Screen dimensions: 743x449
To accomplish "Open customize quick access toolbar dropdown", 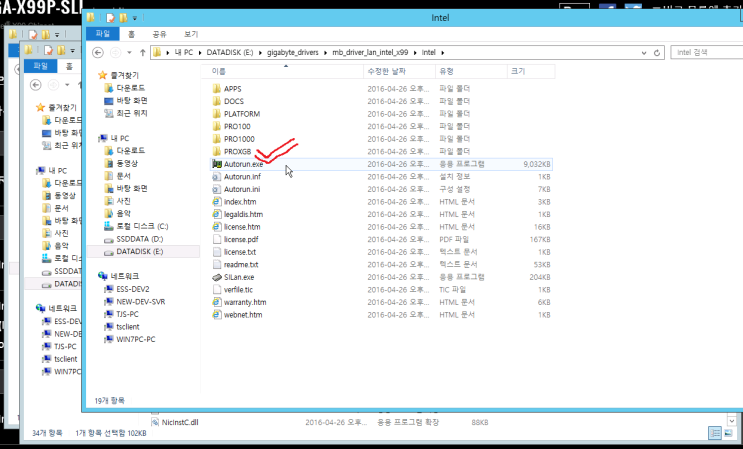I will 135,18.
